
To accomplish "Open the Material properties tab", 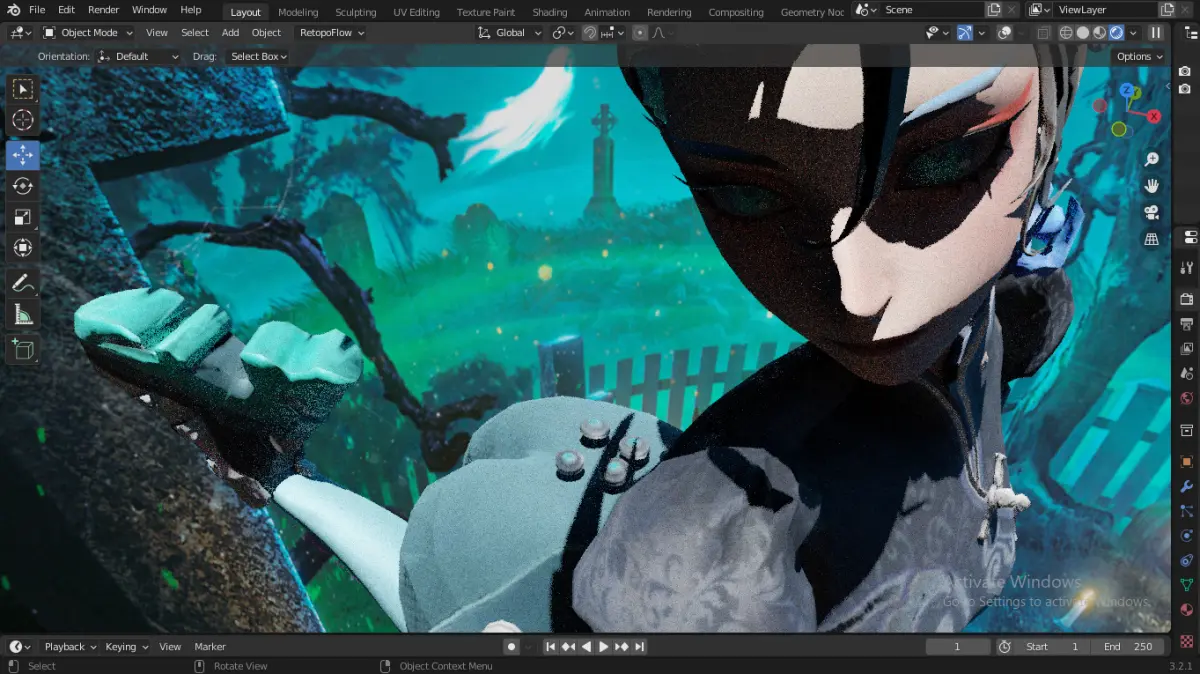I will (x=1187, y=611).
